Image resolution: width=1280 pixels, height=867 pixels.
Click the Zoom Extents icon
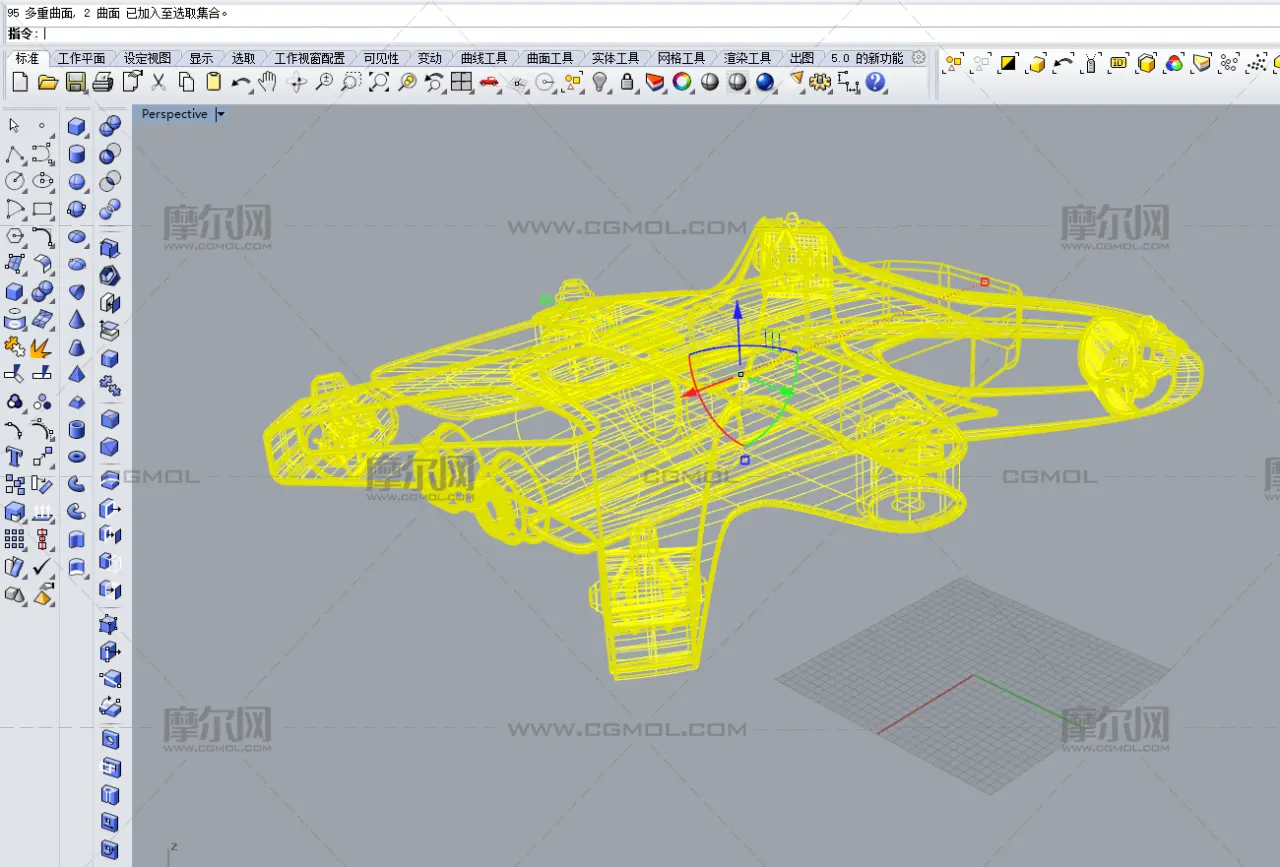point(378,82)
